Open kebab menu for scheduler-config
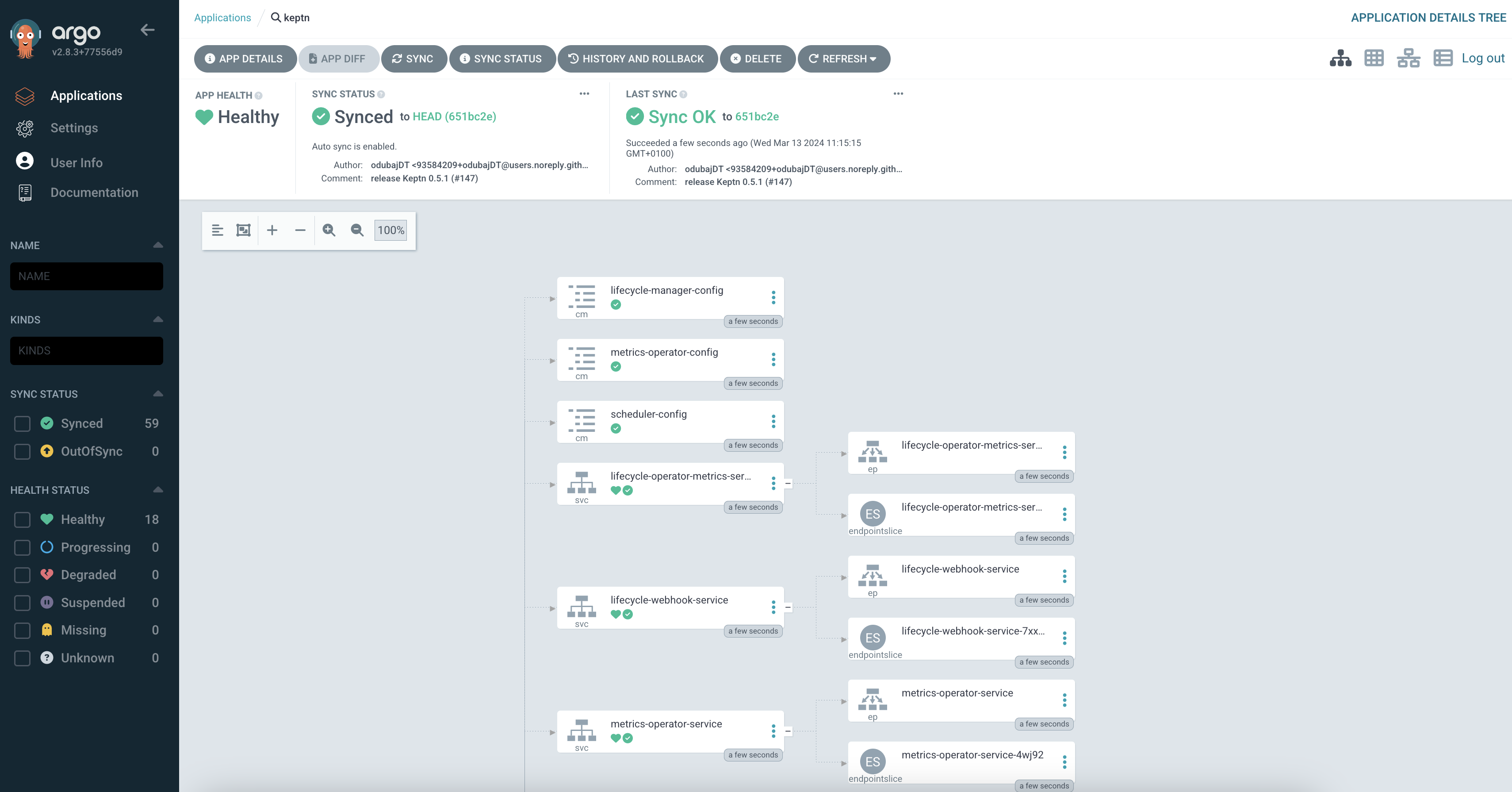1512x792 pixels. (773, 422)
